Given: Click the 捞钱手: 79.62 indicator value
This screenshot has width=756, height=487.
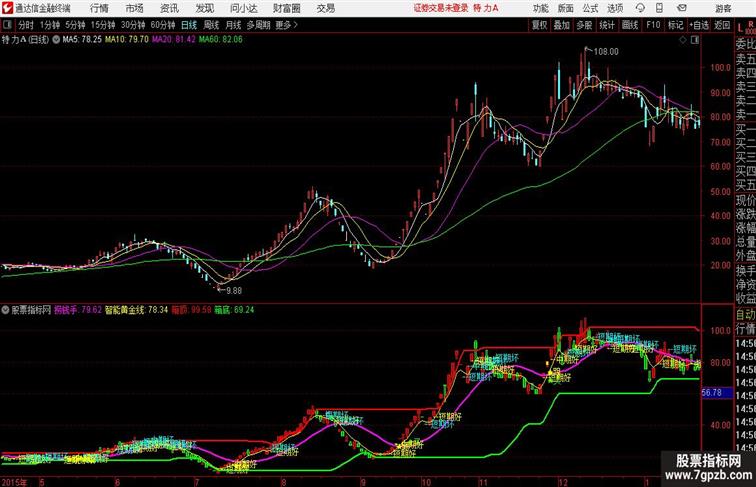Looking at the screenshot, I should (x=78, y=310).
